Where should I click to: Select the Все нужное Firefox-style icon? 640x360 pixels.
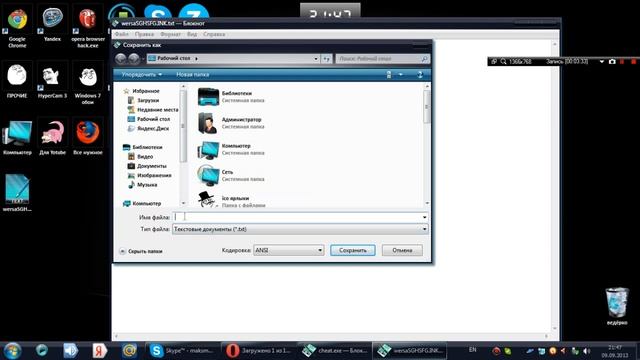pos(88,138)
